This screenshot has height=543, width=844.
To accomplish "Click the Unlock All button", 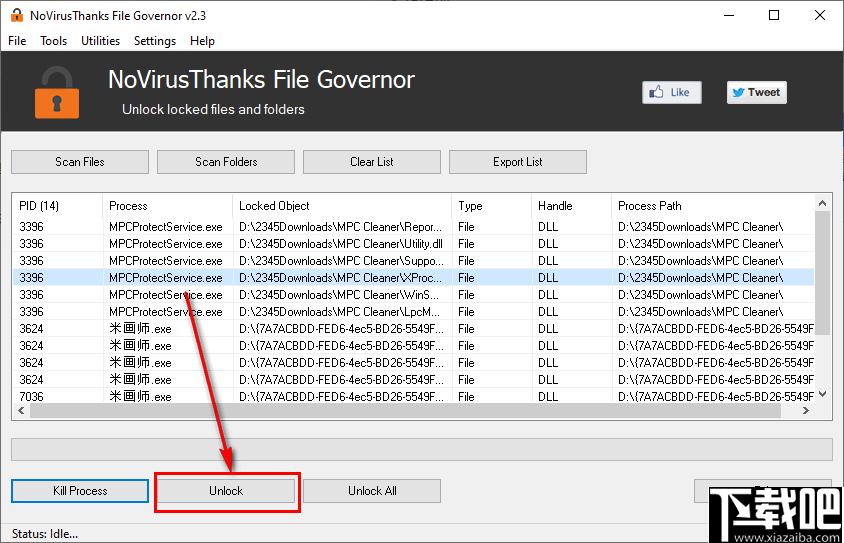I will pos(372,491).
